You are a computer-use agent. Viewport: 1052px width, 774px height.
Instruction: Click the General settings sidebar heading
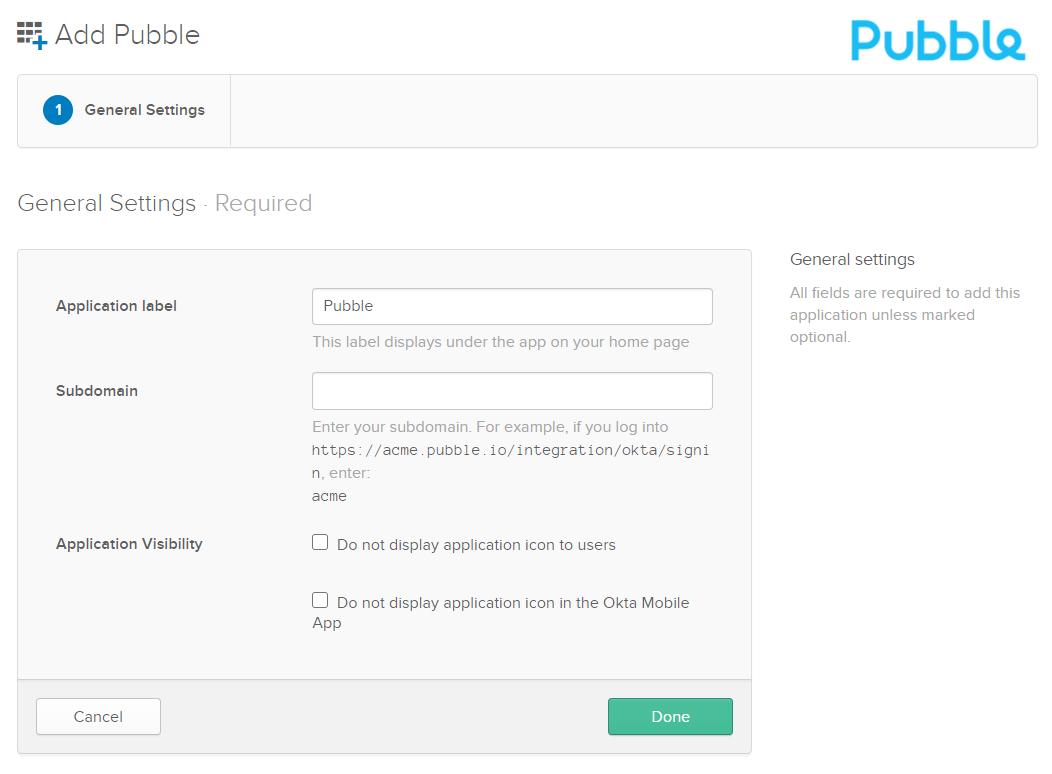pos(852,260)
